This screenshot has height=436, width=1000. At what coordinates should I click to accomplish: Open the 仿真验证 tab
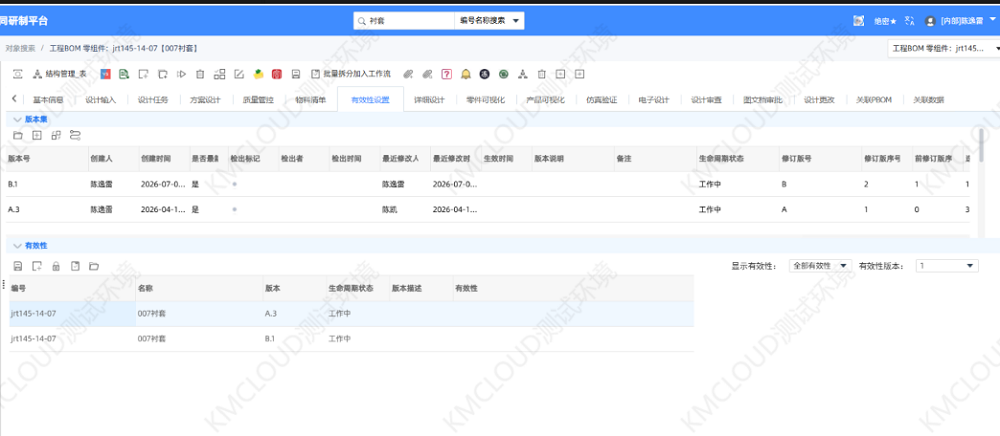tap(601, 99)
